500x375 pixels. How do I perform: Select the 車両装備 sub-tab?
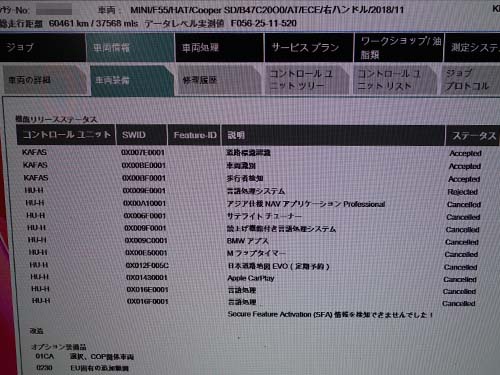(132, 80)
